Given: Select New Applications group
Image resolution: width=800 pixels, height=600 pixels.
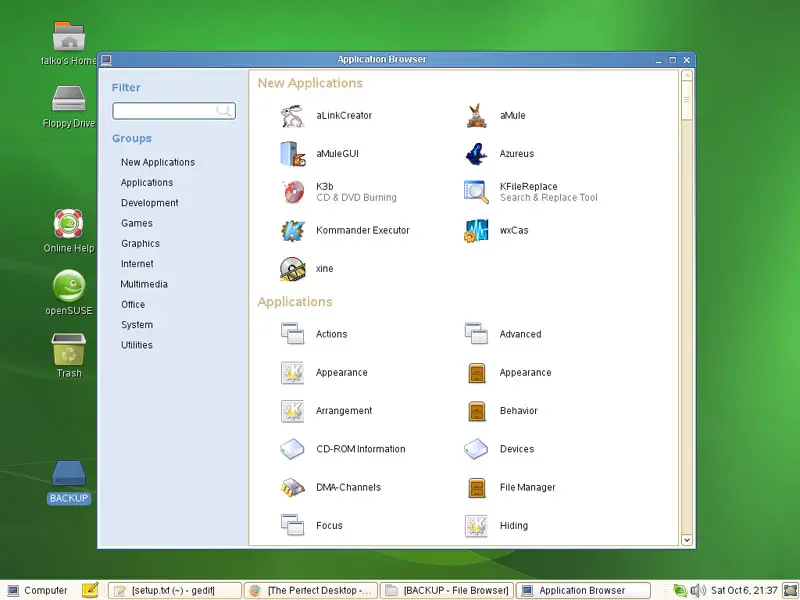Looking at the screenshot, I should click(158, 162).
